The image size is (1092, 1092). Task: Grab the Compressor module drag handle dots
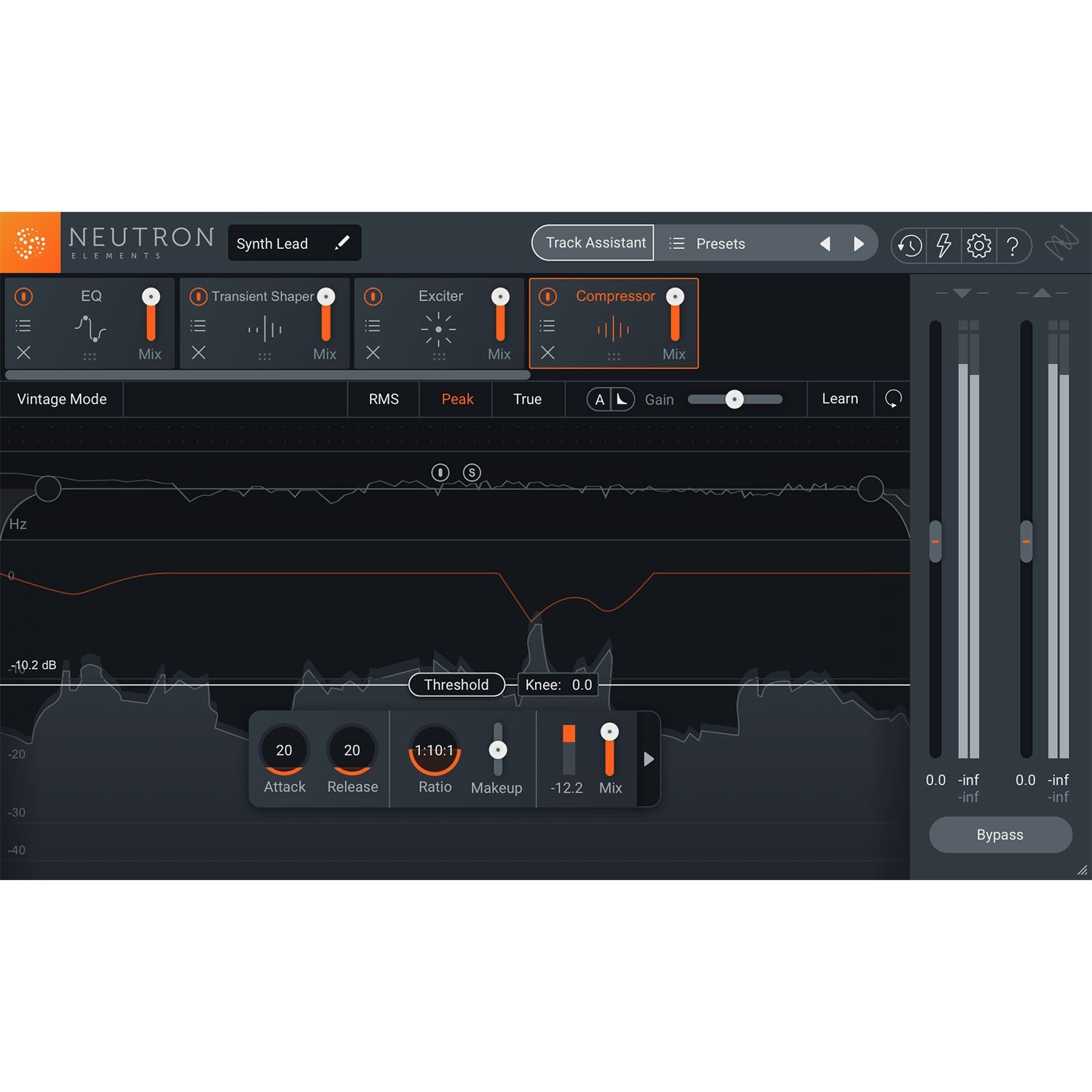[614, 357]
